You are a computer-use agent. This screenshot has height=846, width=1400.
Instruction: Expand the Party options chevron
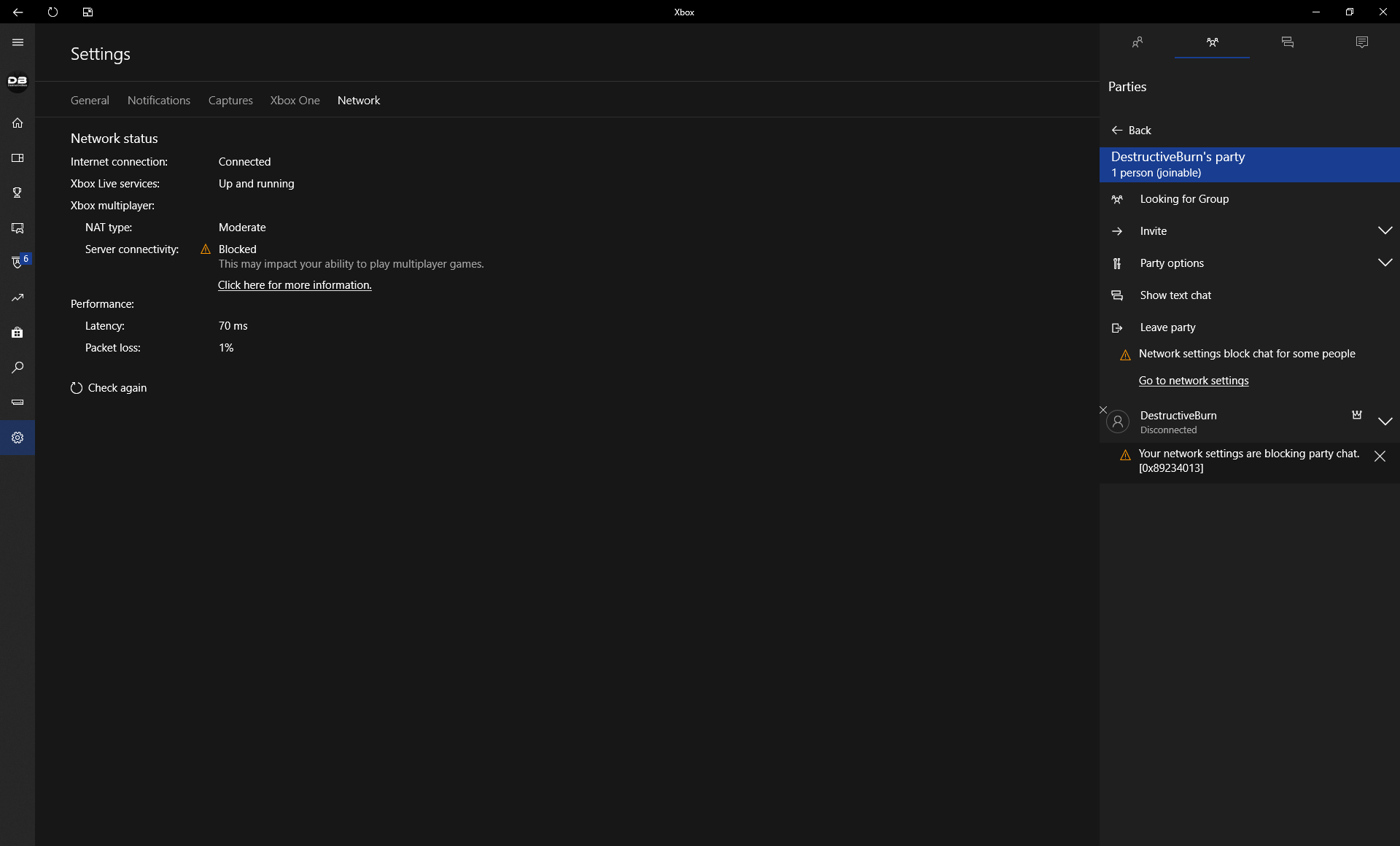(x=1385, y=263)
